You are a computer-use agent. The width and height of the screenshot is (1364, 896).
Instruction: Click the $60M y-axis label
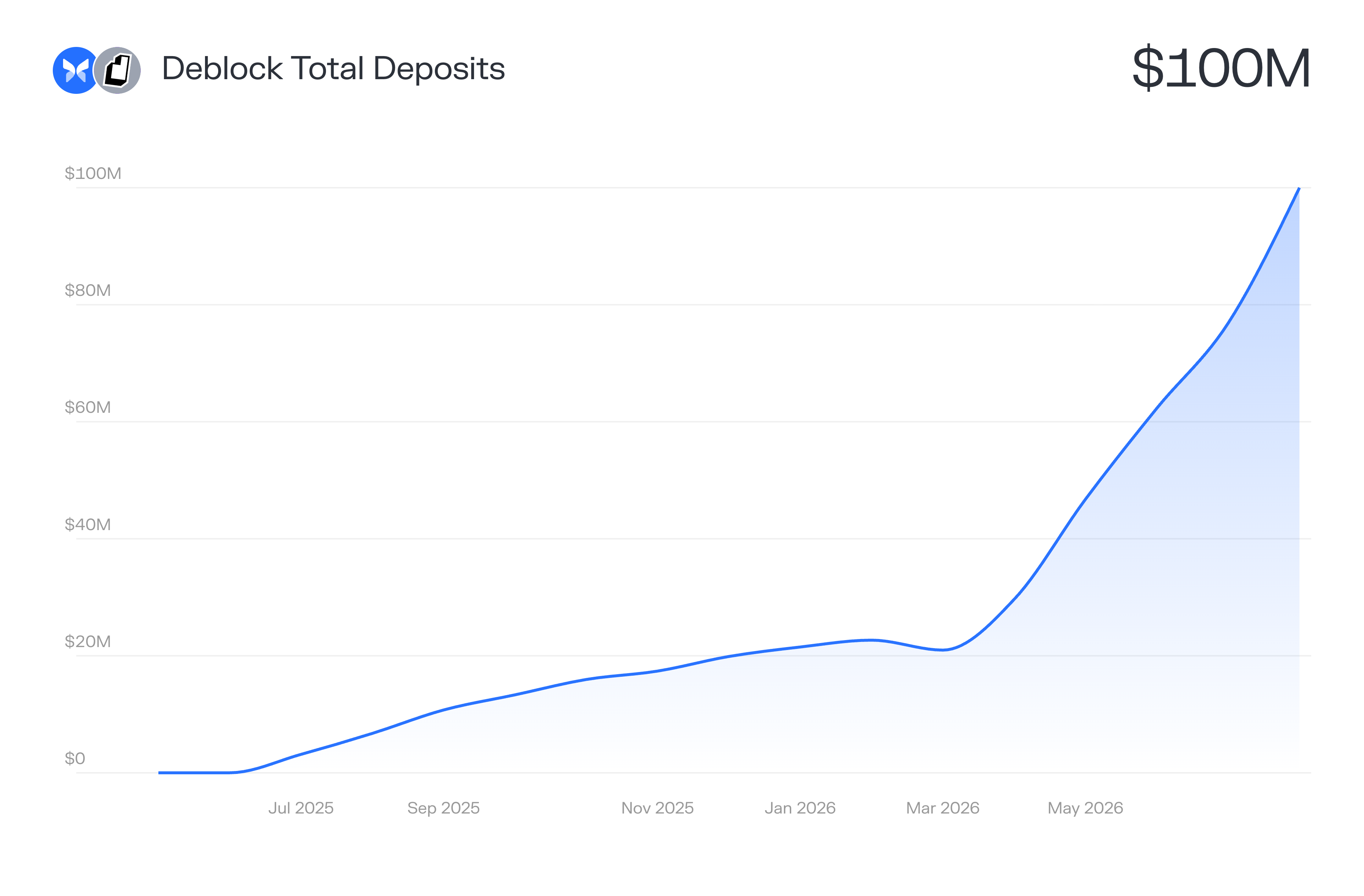88,407
